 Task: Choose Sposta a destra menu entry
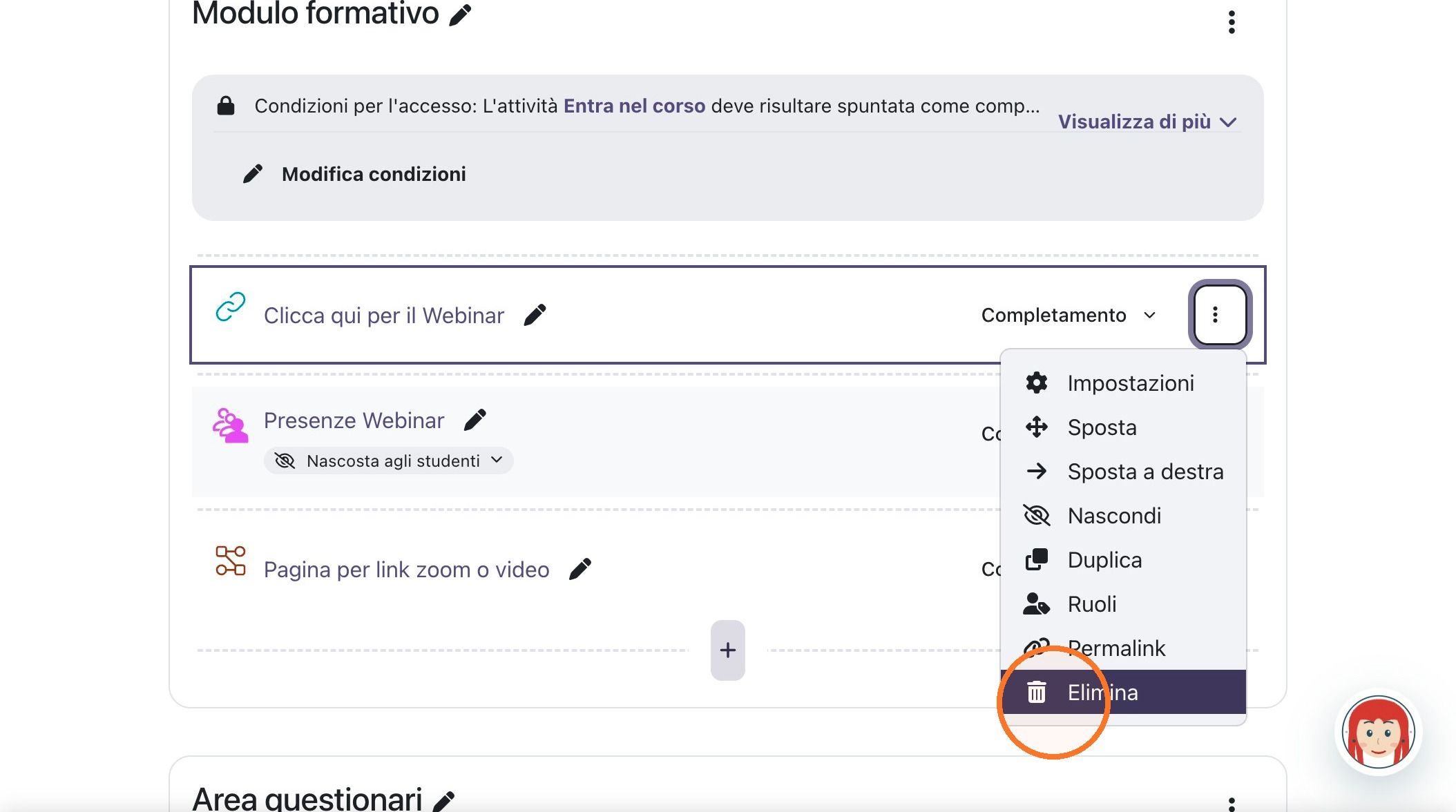point(1123,471)
